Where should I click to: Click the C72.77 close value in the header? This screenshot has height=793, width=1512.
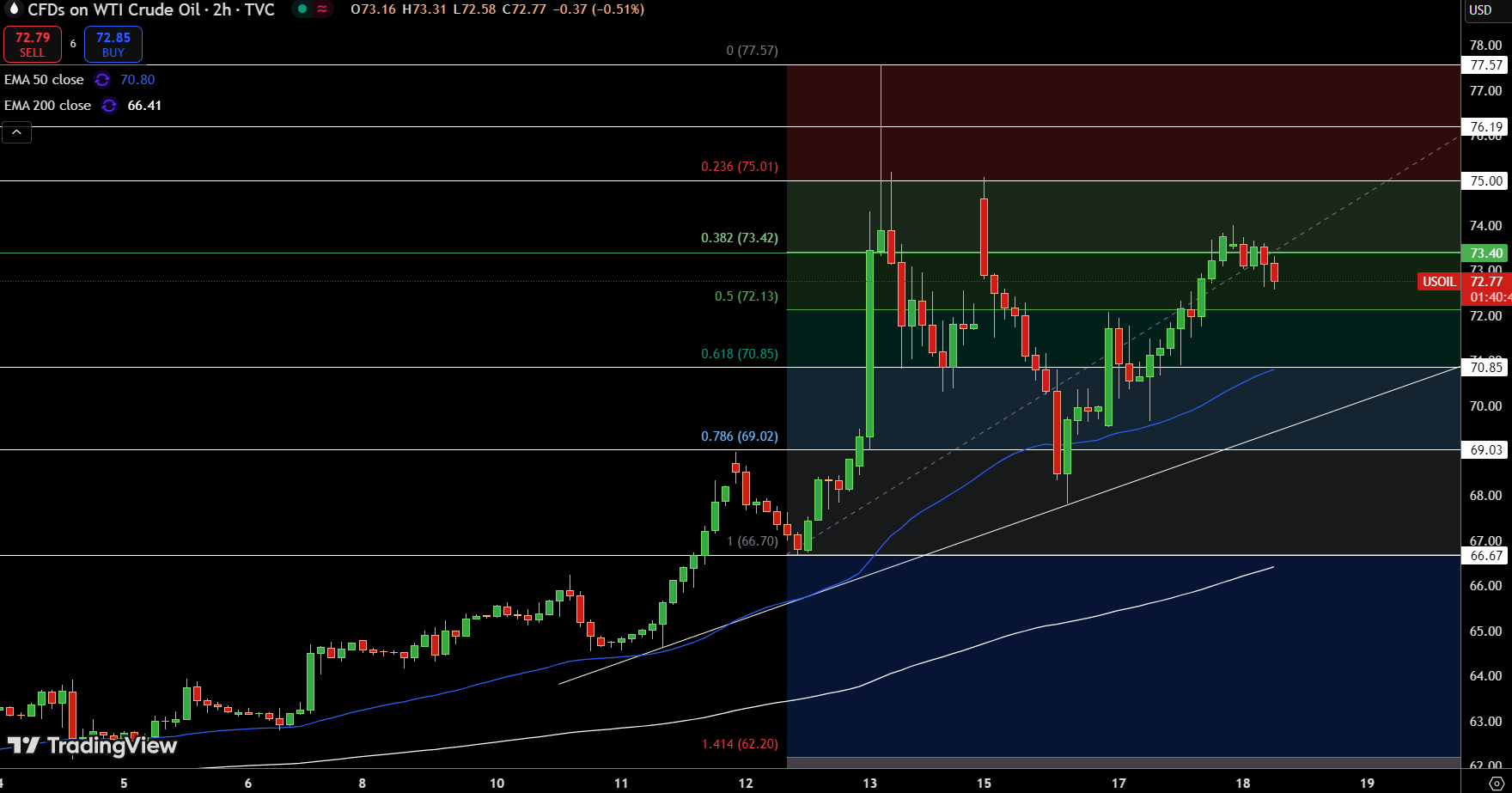point(524,9)
